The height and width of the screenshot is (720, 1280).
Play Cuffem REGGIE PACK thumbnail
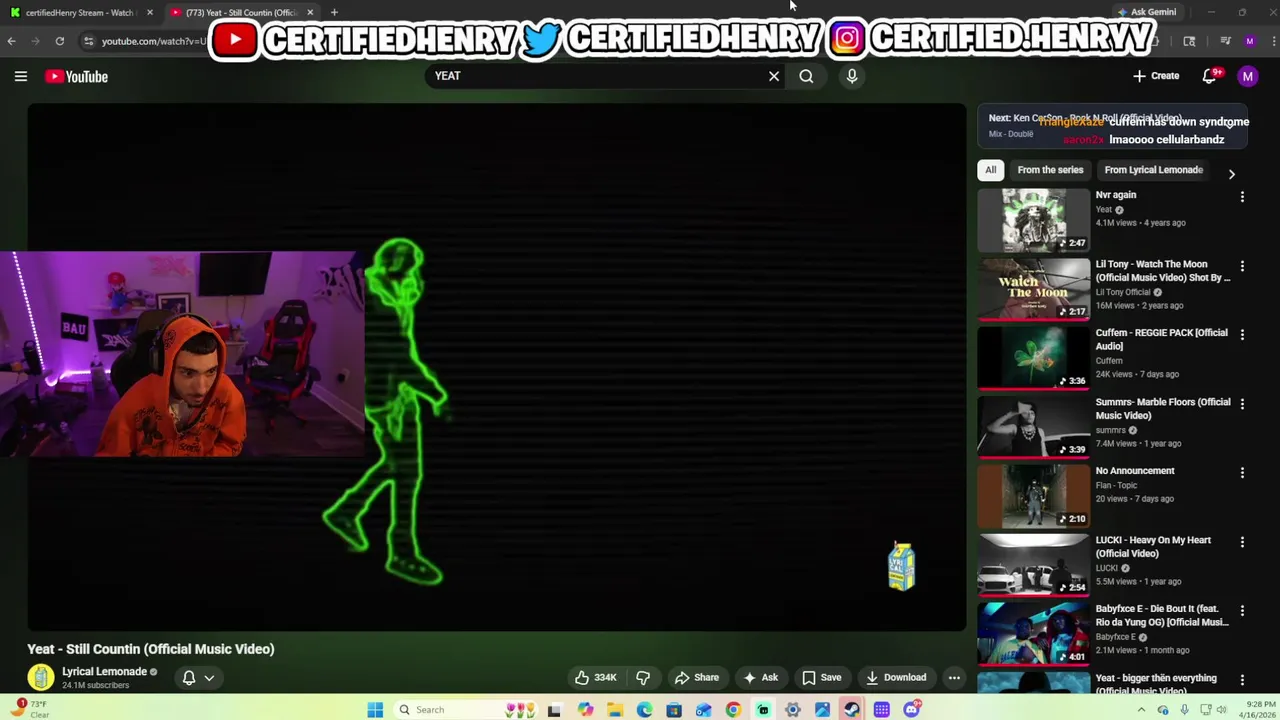pos(1033,357)
